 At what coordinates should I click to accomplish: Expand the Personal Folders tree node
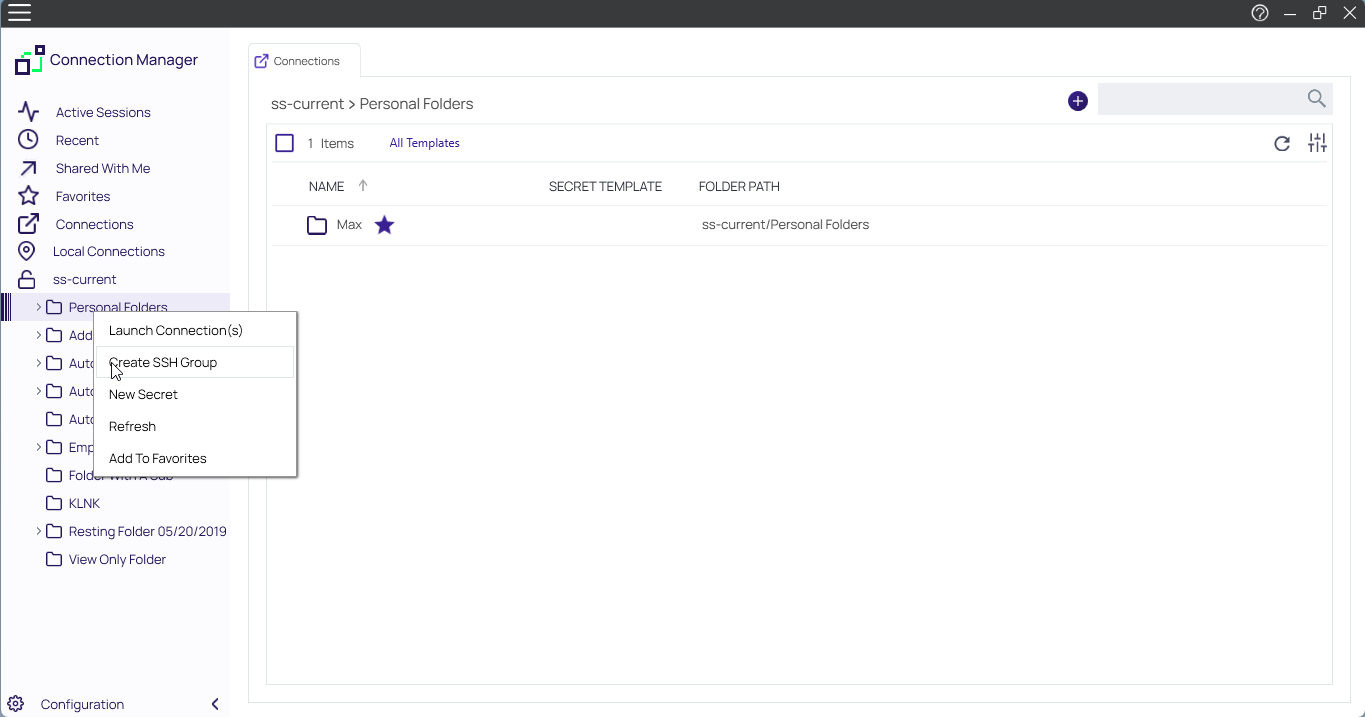coord(38,307)
